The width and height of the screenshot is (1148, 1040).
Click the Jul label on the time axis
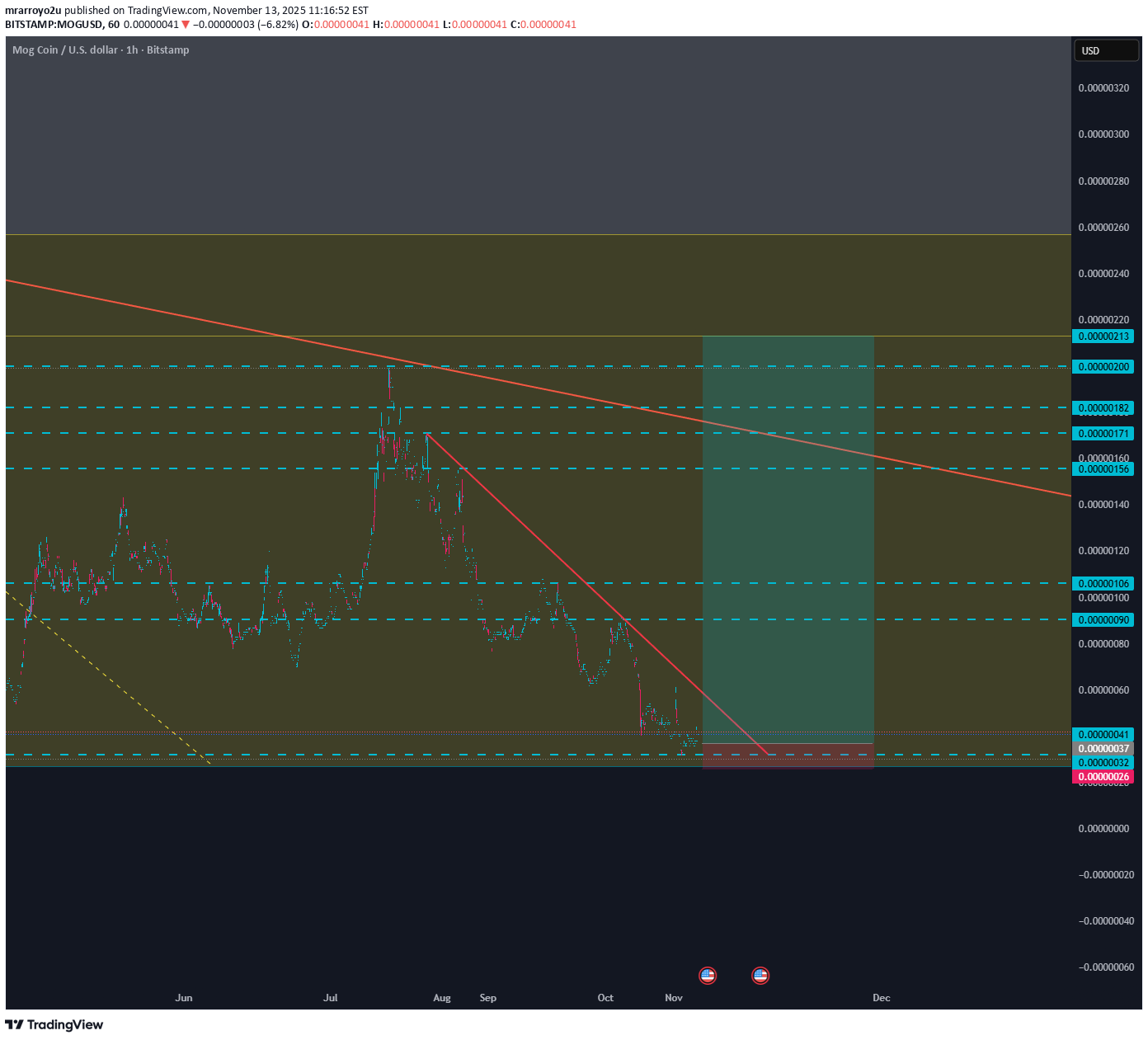point(331,998)
